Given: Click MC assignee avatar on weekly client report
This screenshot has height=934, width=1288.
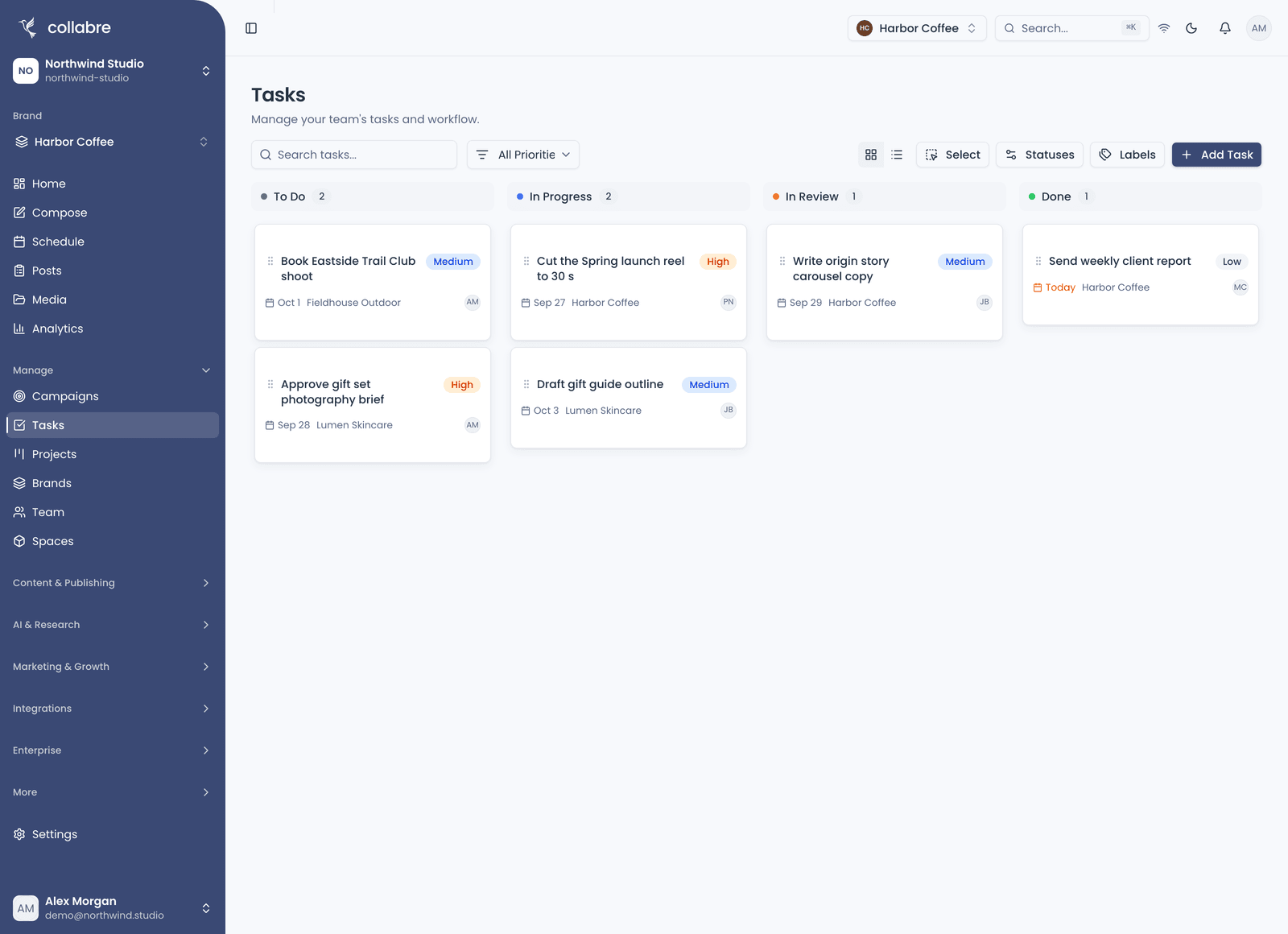Looking at the screenshot, I should (1241, 287).
